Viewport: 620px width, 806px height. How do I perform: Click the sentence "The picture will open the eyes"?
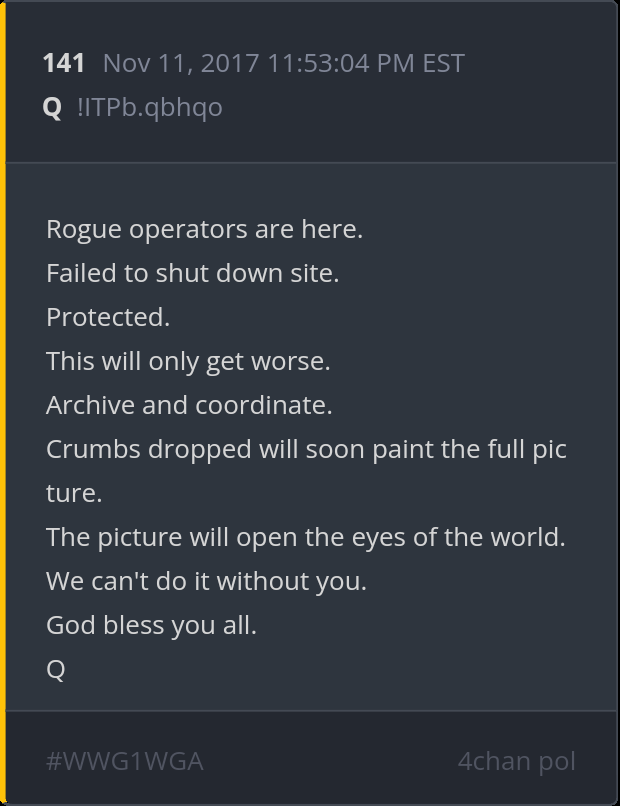click(305, 537)
